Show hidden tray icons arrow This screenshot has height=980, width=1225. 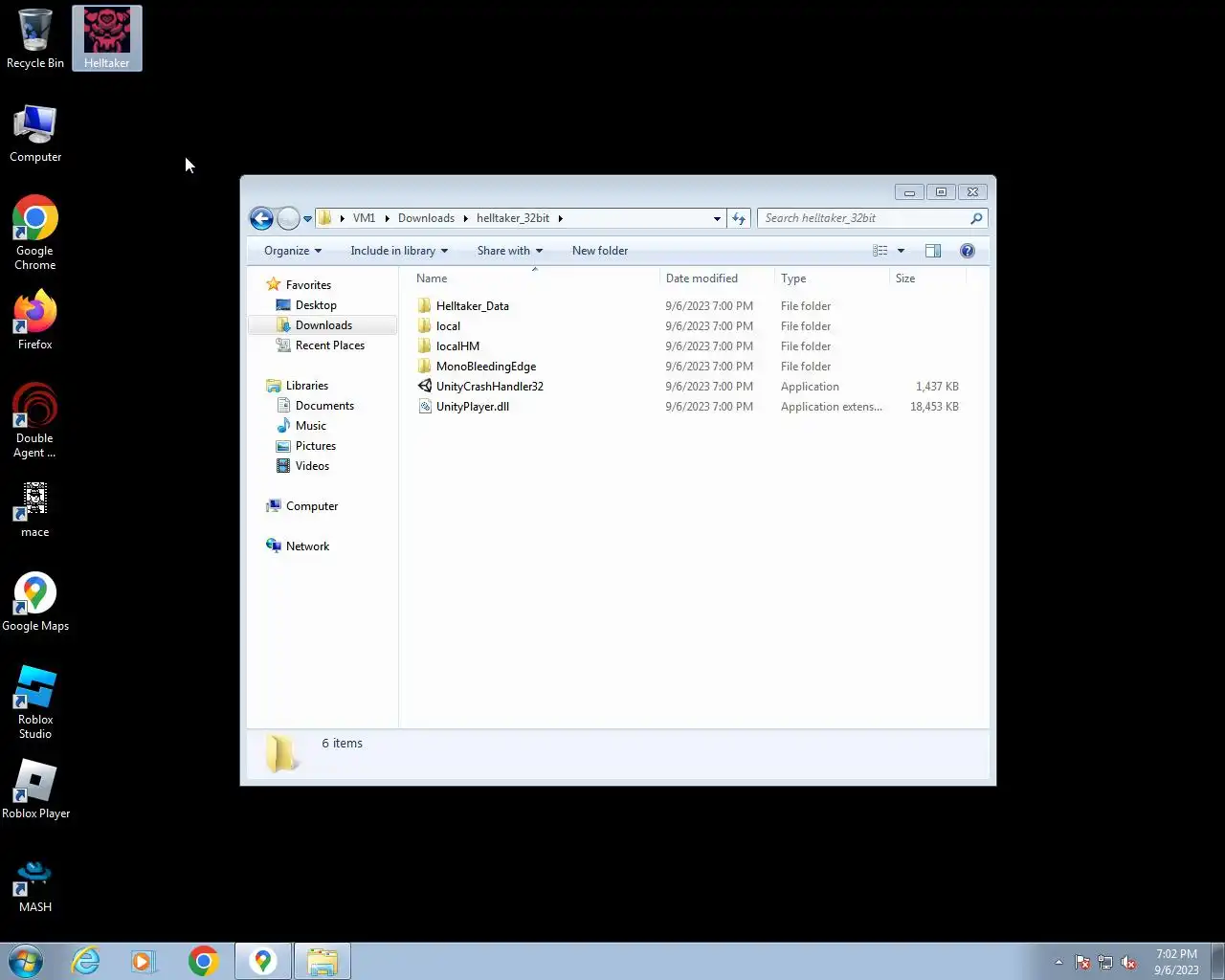click(x=1058, y=963)
